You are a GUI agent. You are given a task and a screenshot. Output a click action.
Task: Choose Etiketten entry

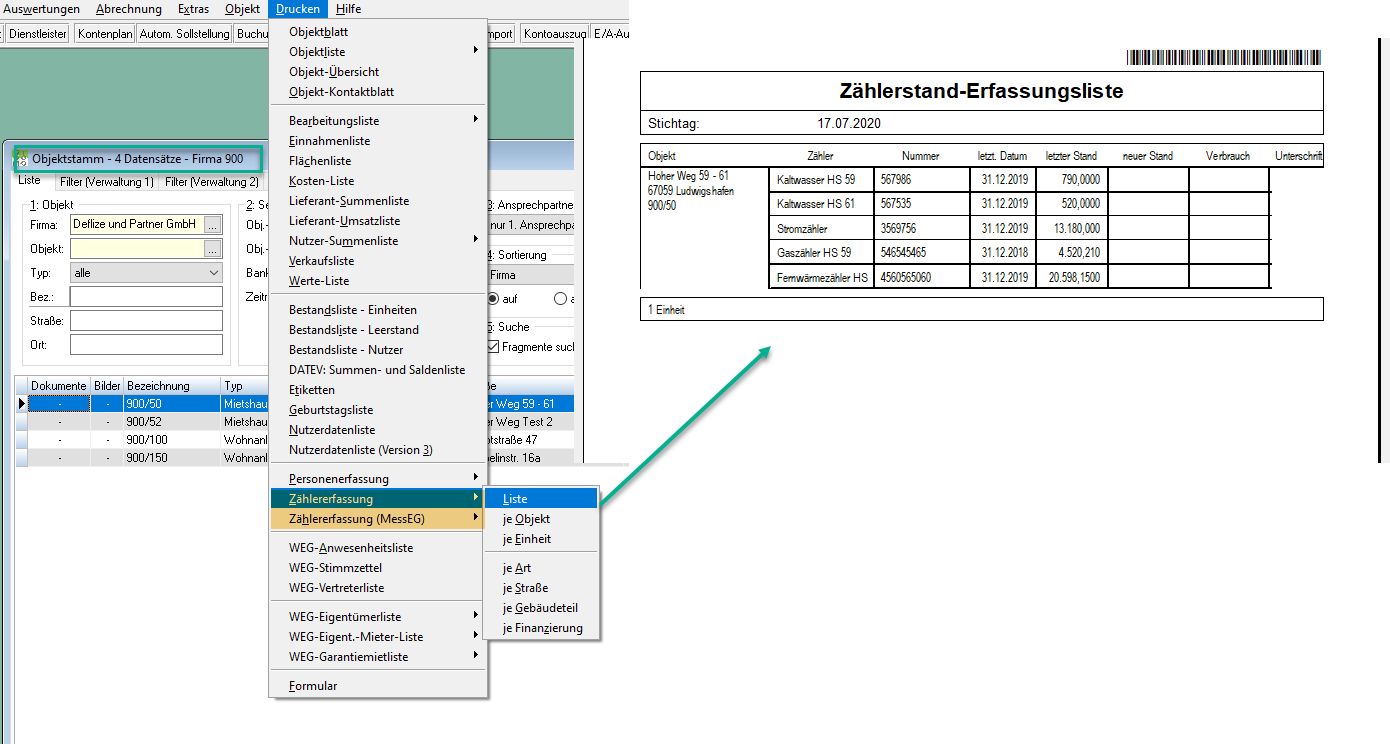point(378,390)
